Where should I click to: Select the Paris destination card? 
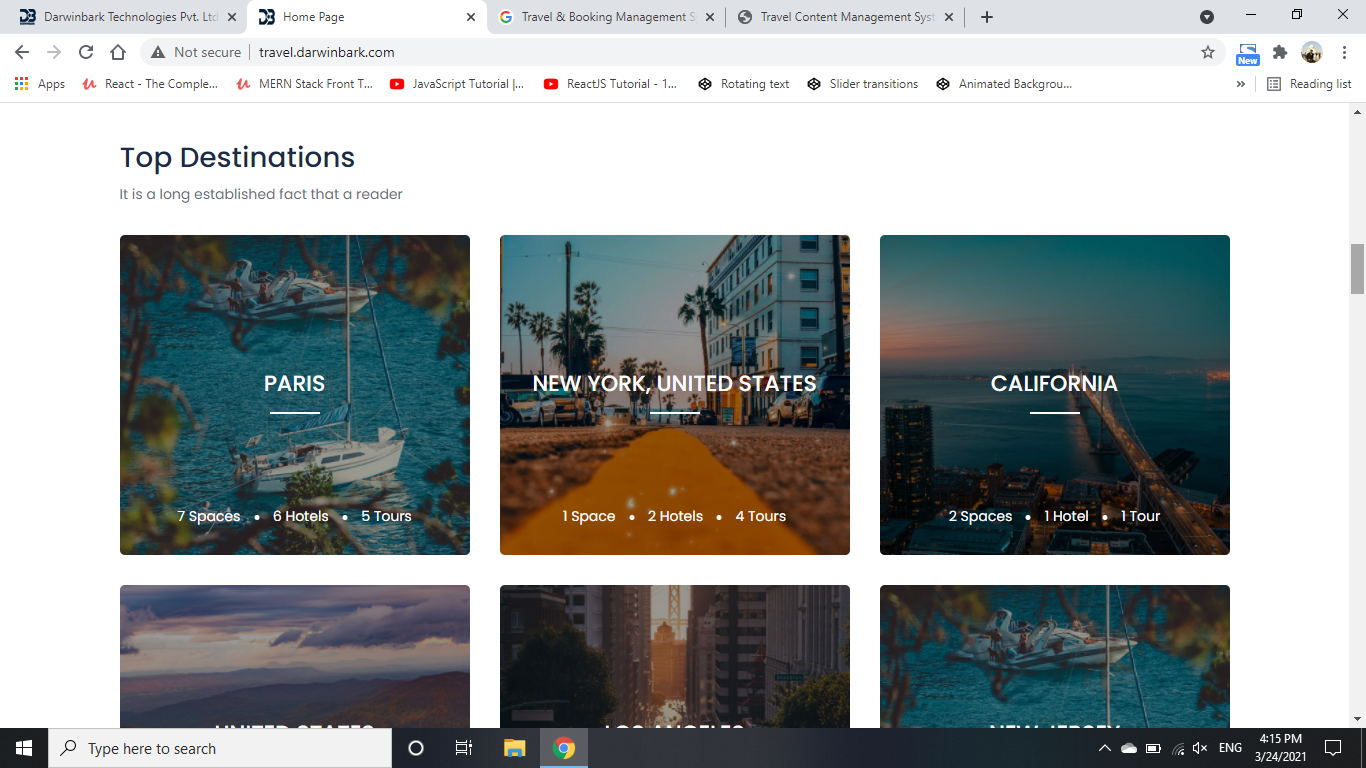294,395
